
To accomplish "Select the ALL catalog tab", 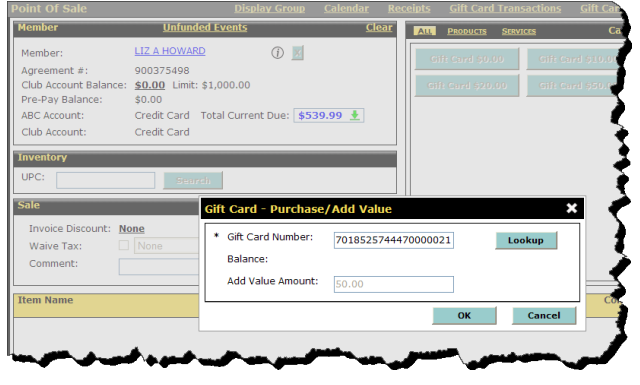I will 425,31.
